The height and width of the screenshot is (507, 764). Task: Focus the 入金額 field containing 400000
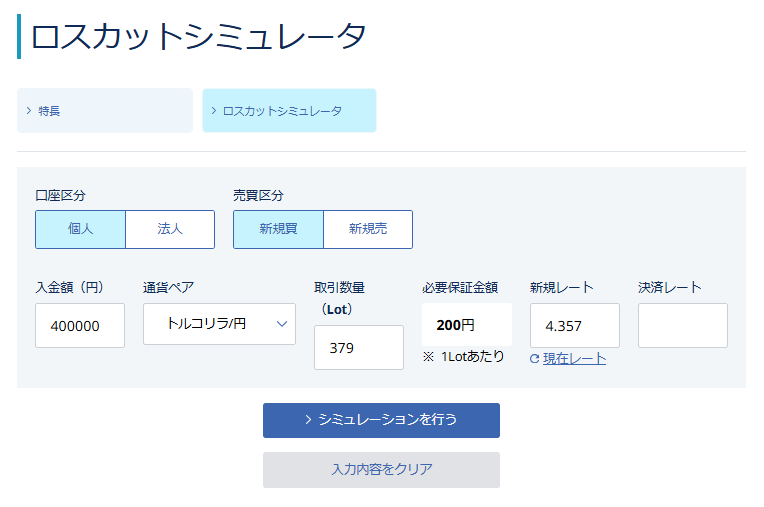click(x=80, y=326)
